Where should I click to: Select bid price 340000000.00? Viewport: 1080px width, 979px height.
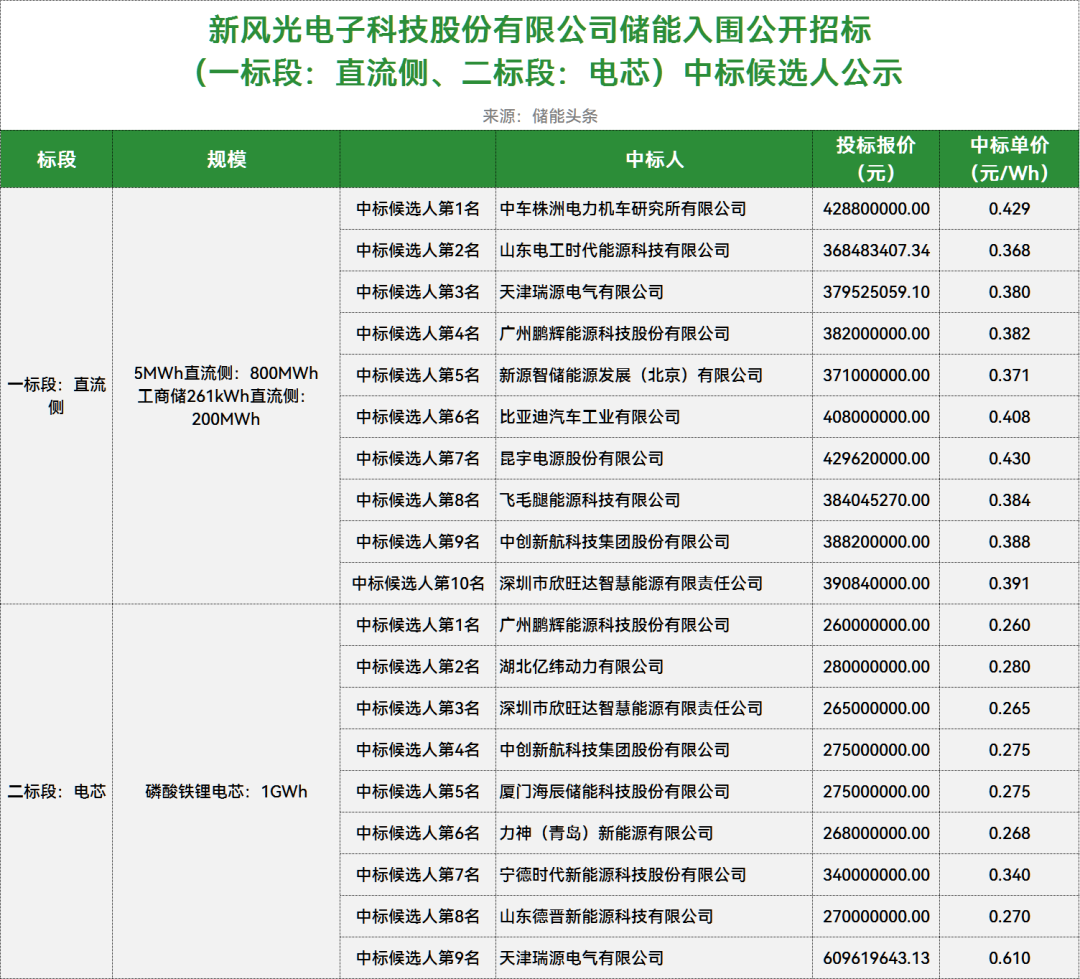pos(876,874)
